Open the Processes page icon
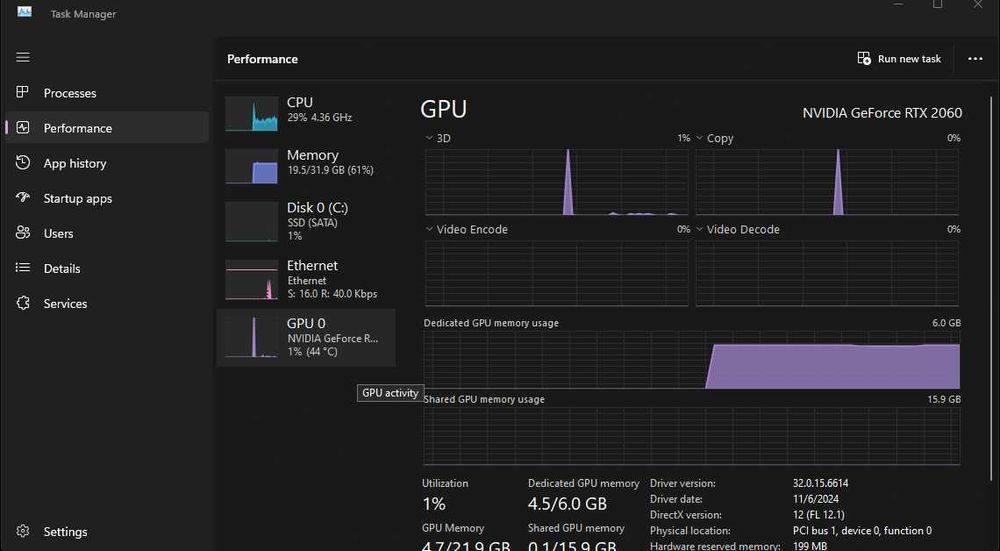This screenshot has width=1000, height=551. [23, 93]
